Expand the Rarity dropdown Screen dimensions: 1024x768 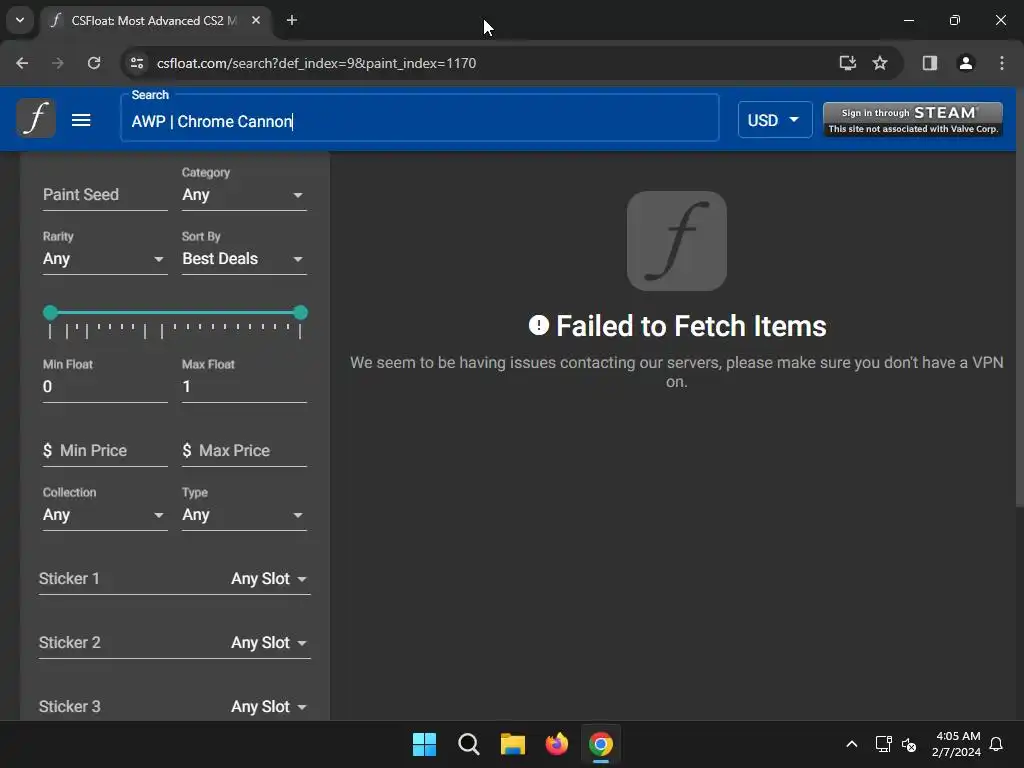click(105, 259)
